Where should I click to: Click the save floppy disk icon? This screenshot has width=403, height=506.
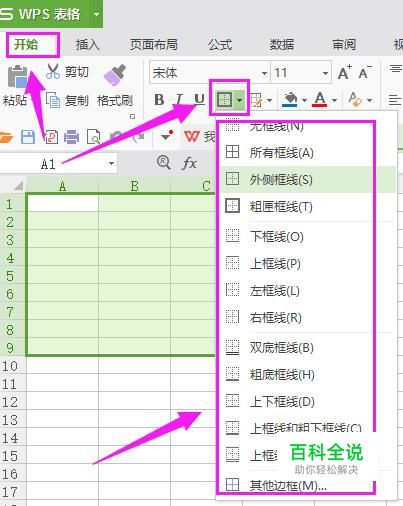click(28, 137)
